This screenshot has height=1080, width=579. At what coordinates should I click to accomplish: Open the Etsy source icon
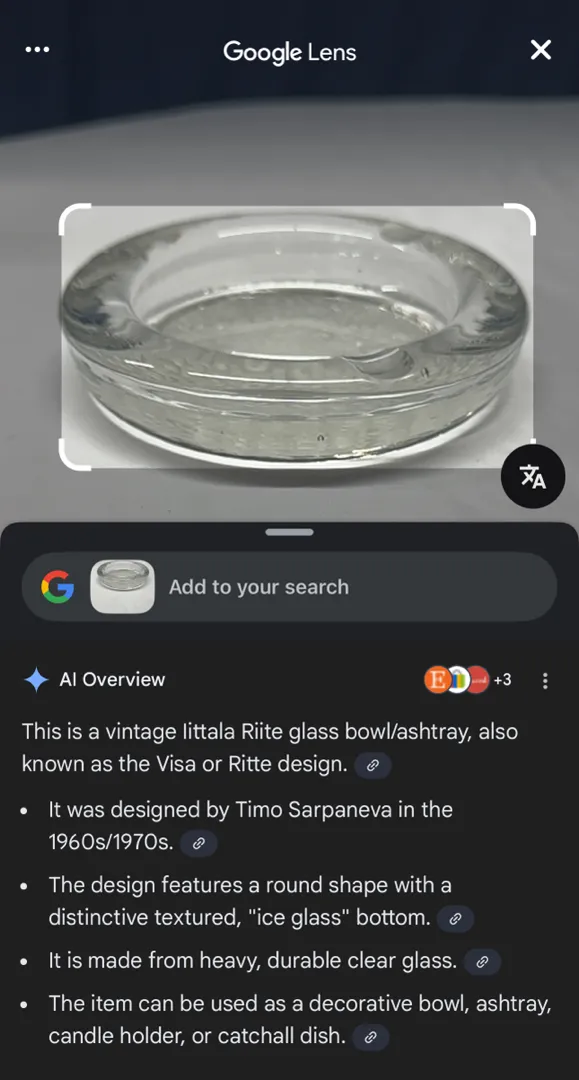point(437,680)
